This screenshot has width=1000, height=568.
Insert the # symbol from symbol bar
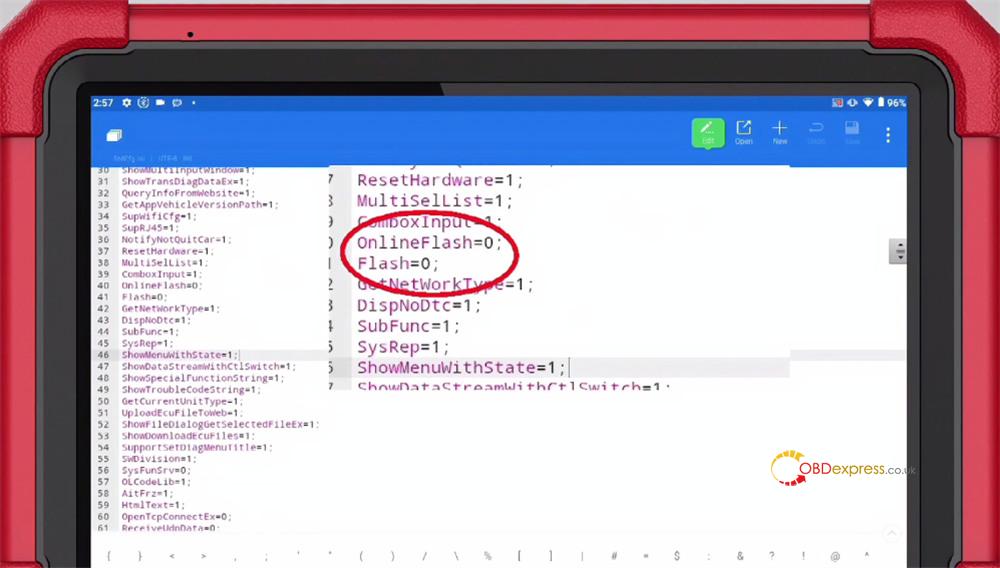coord(613,555)
